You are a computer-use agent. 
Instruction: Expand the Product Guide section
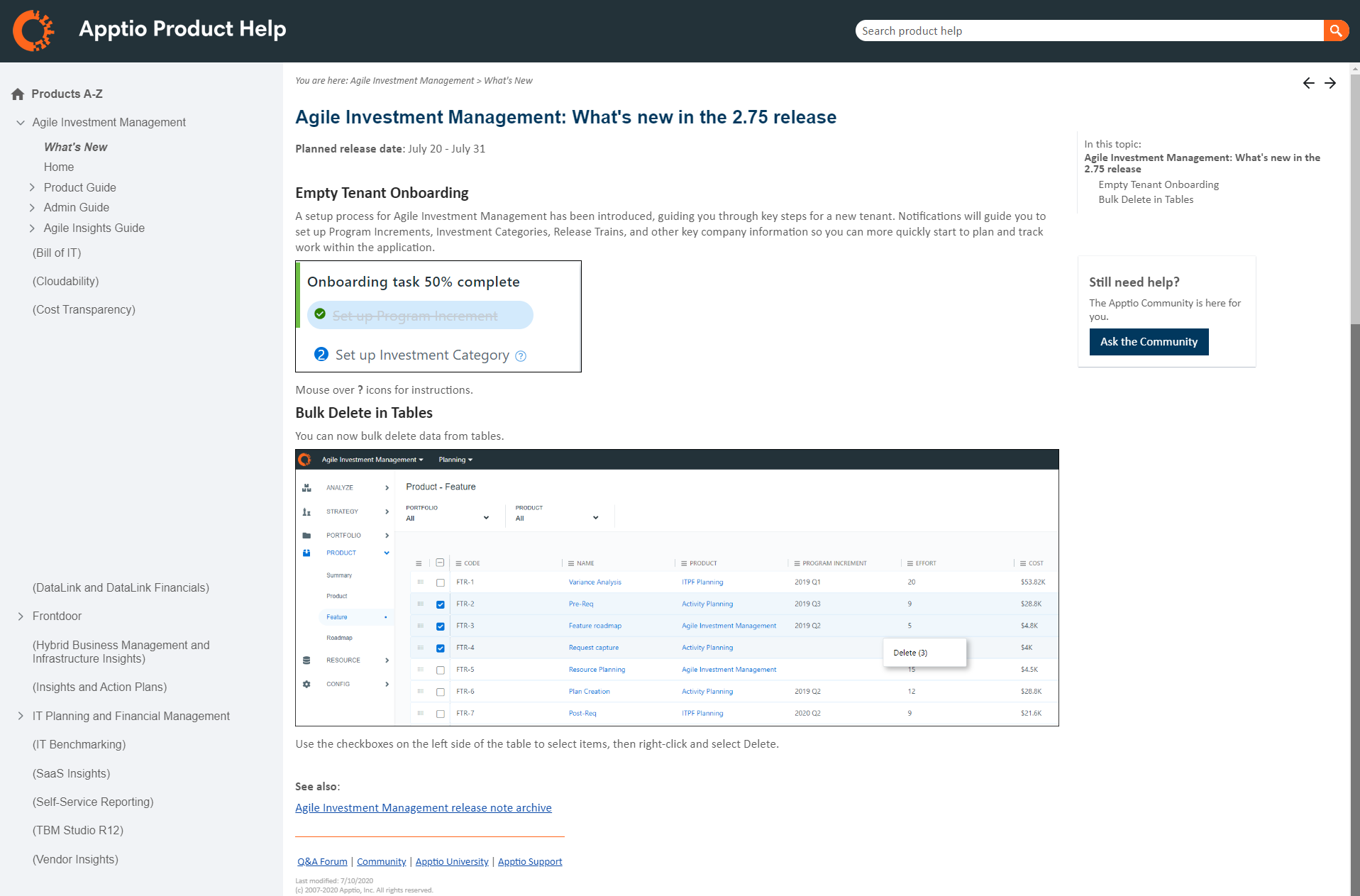32,187
